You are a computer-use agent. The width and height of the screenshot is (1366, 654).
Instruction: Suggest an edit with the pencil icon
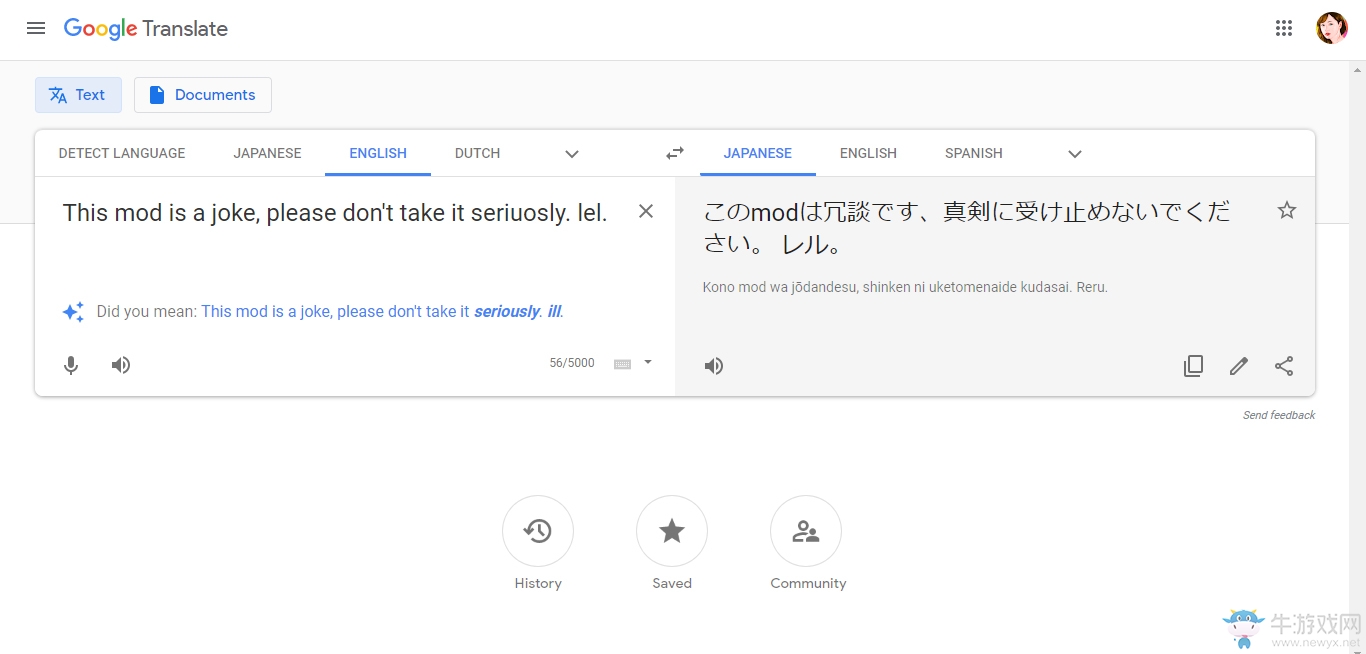click(1239, 366)
